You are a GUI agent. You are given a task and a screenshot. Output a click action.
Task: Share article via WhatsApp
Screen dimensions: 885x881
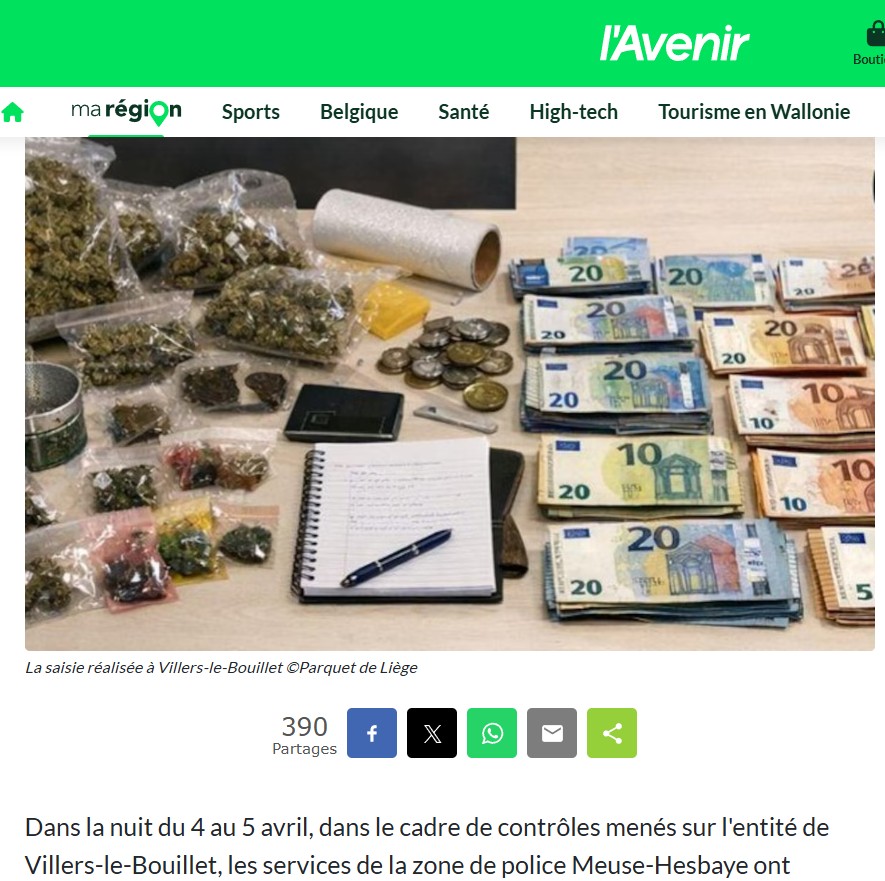pos(492,733)
